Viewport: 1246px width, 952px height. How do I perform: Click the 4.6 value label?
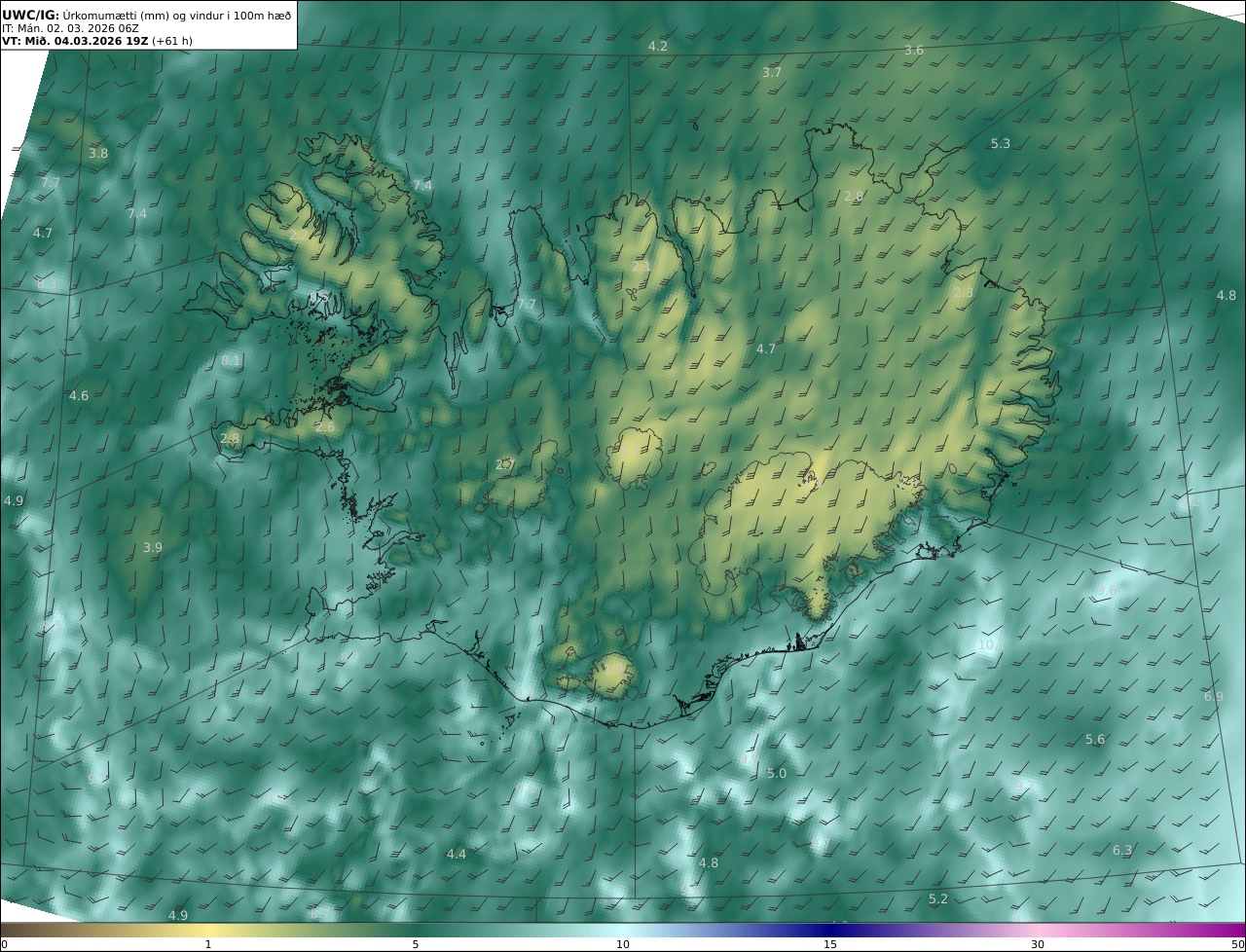point(79,396)
